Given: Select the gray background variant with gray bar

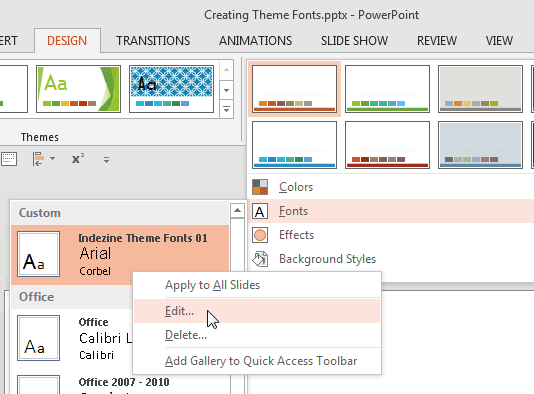Looking at the screenshot, I should point(480,89).
